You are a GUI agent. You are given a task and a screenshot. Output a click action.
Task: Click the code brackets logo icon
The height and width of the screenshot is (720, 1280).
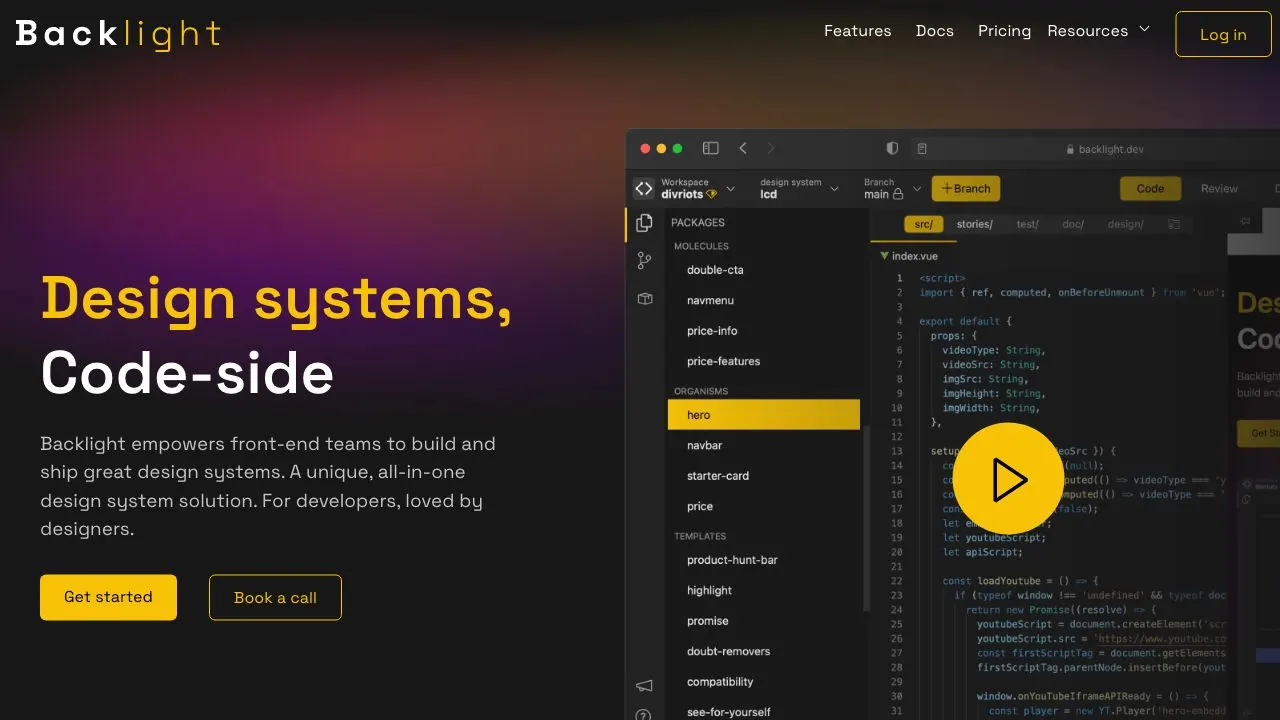click(x=644, y=188)
